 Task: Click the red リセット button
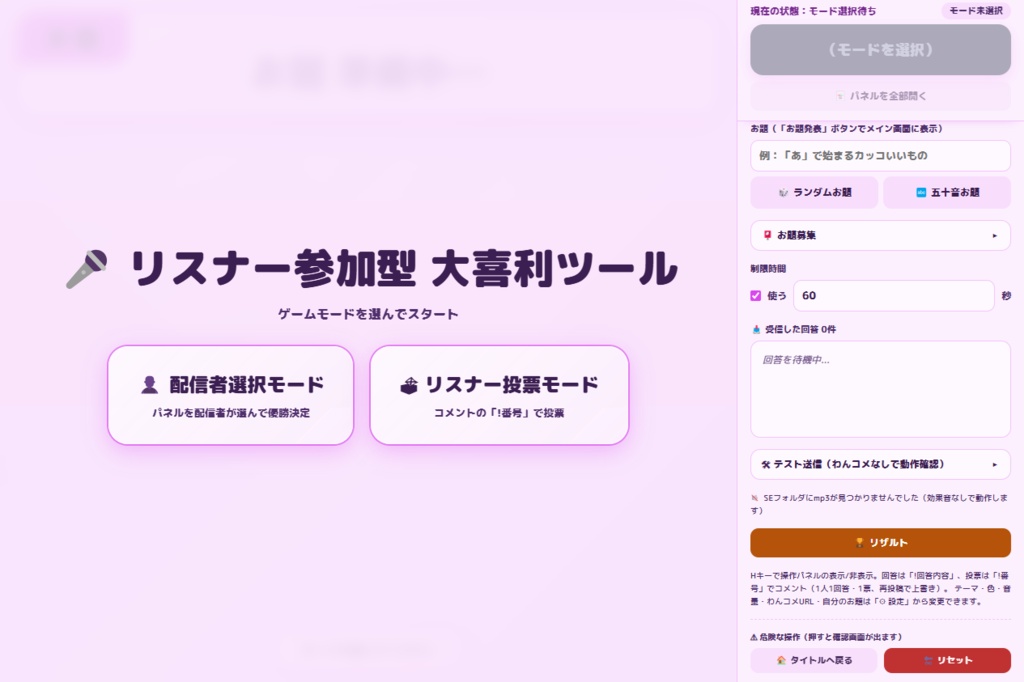click(x=947, y=660)
